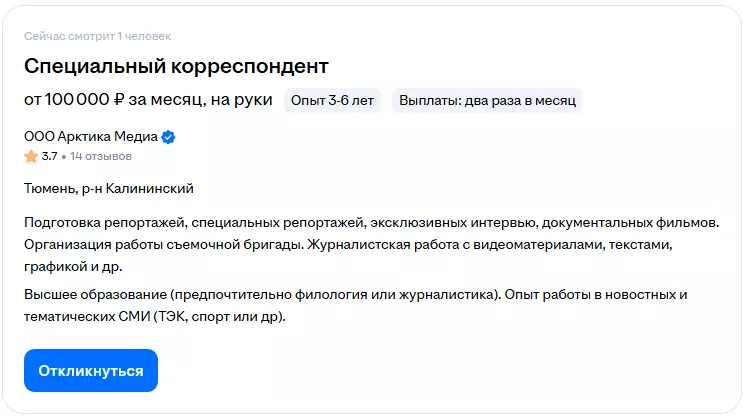This screenshot has width=745, height=416.
Task: Click the star rating icon
Action: 31,156
